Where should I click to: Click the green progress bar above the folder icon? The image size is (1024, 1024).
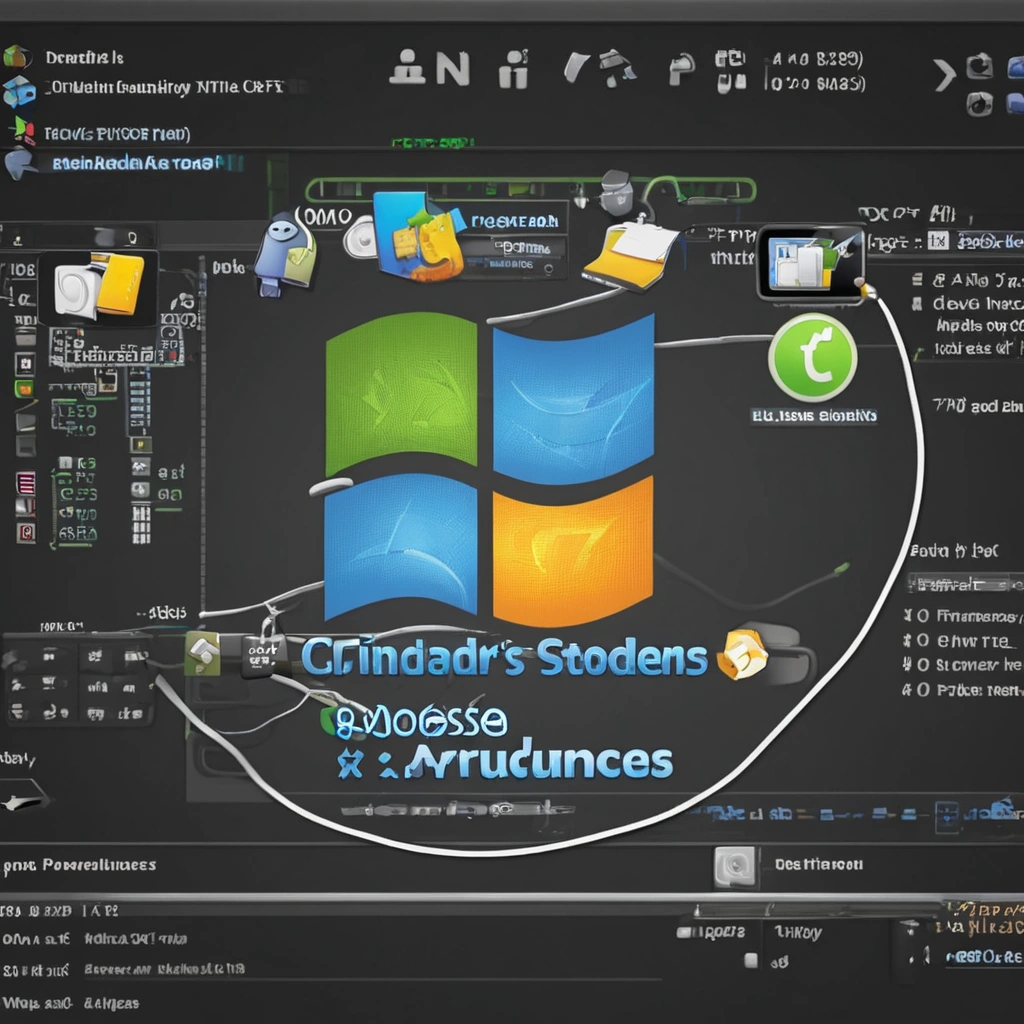(x=530, y=189)
